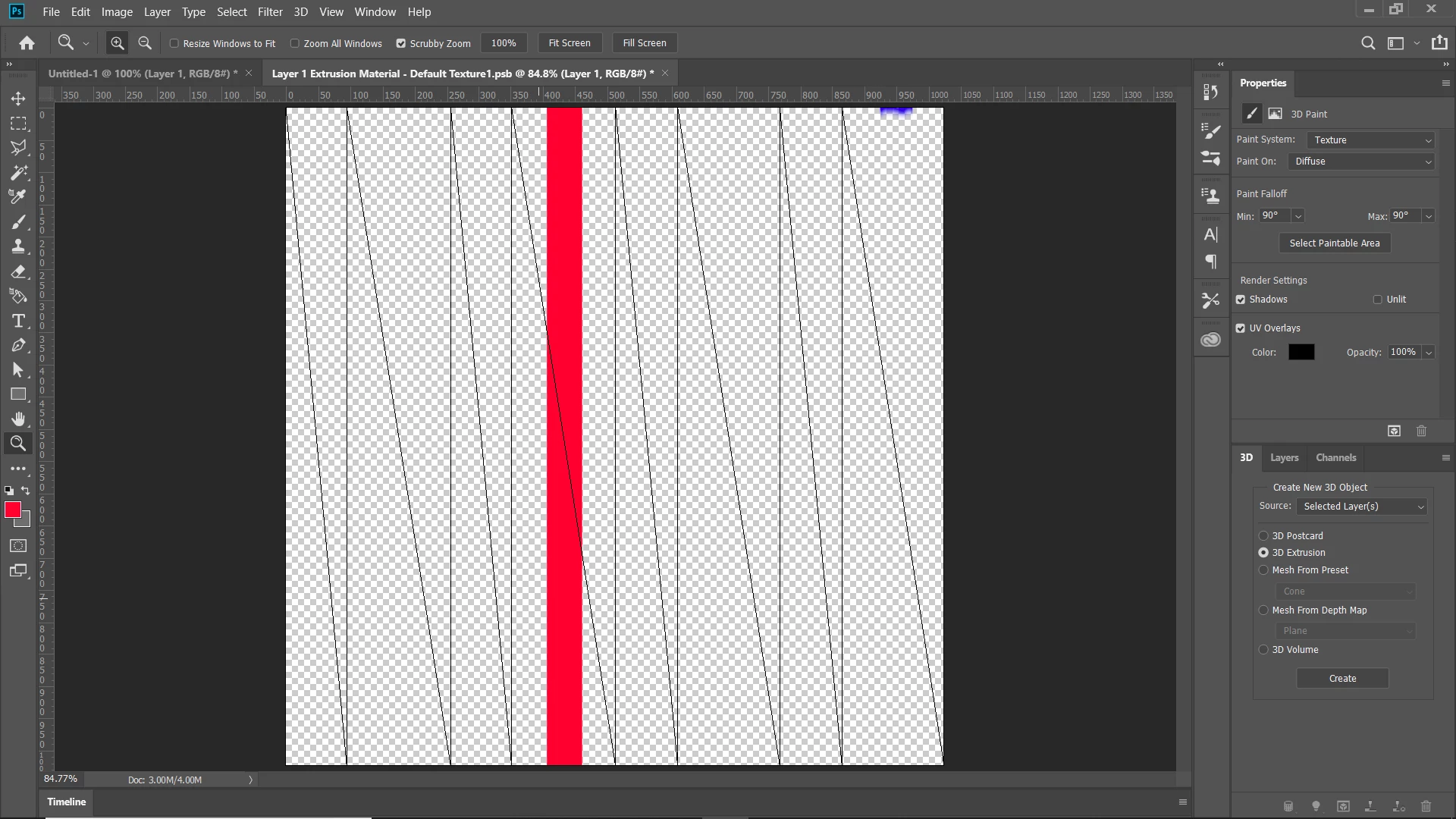Click the Select Paintable Area button

click(1334, 243)
